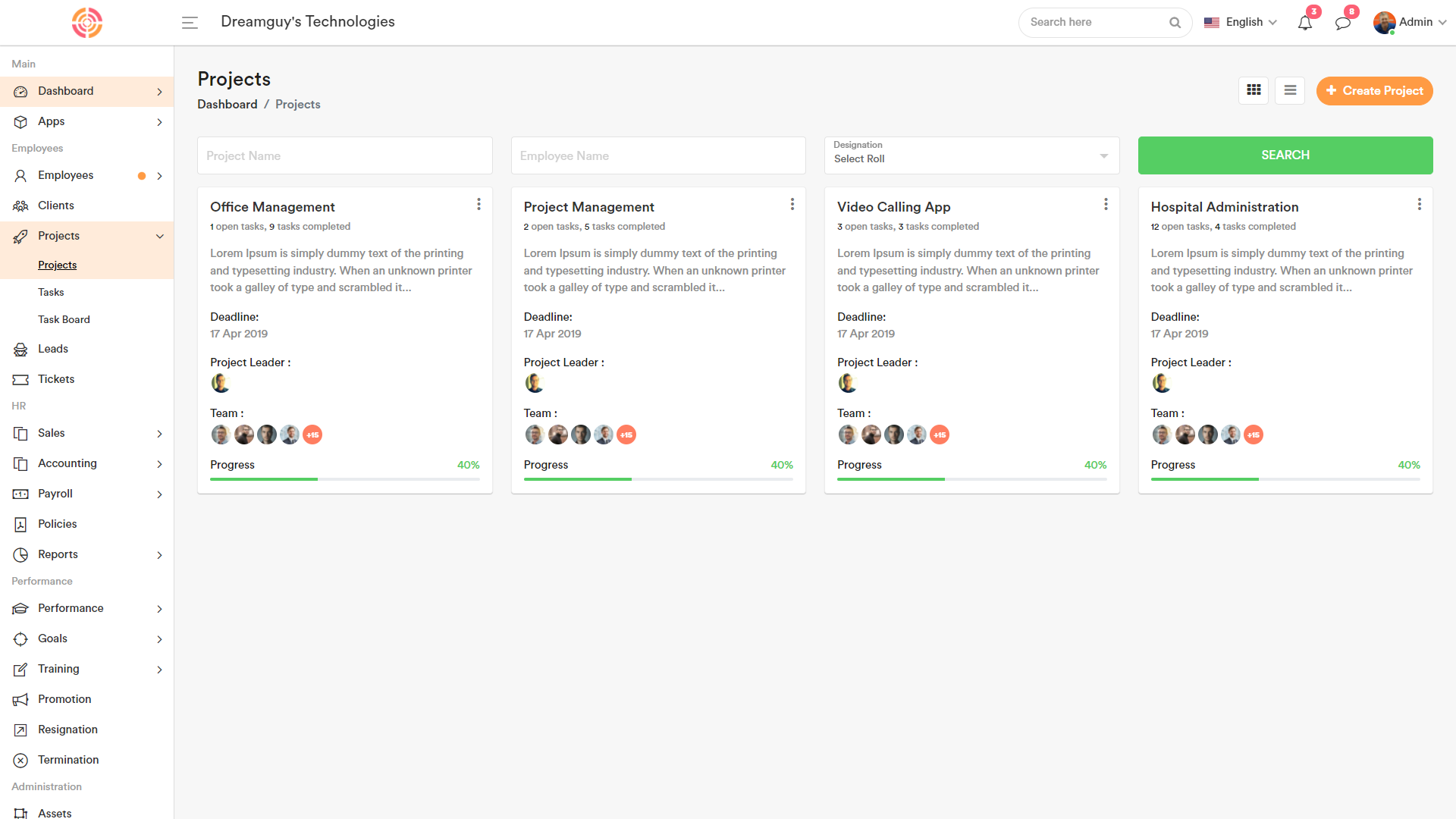
Task: Click the Create Project button
Action: [1374, 91]
